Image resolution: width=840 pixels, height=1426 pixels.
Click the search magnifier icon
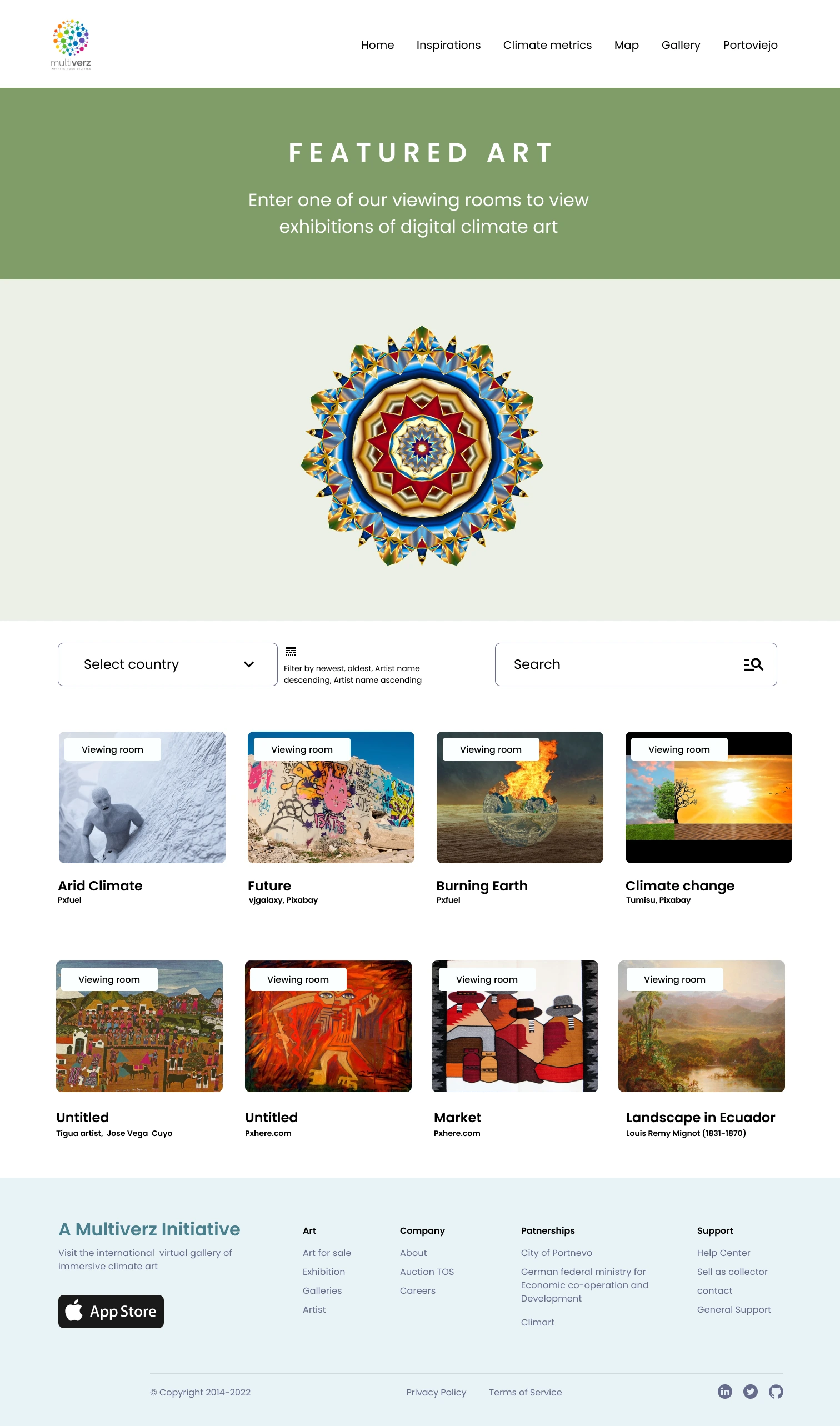coord(753,664)
